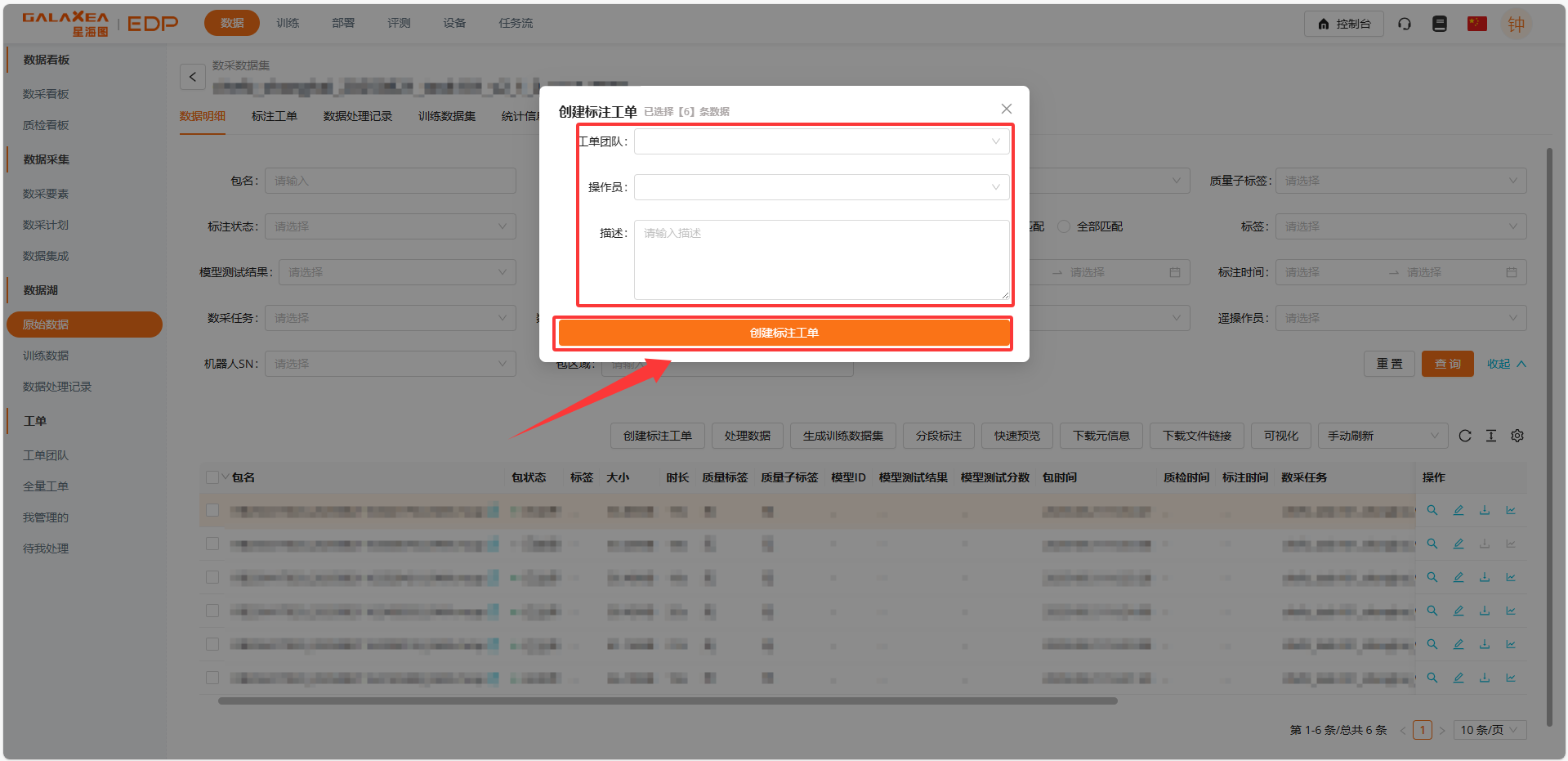This screenshot has height=761, width=1568.
Task: Open the 10 条/页 page size selector
Action: click(1489, 730)
